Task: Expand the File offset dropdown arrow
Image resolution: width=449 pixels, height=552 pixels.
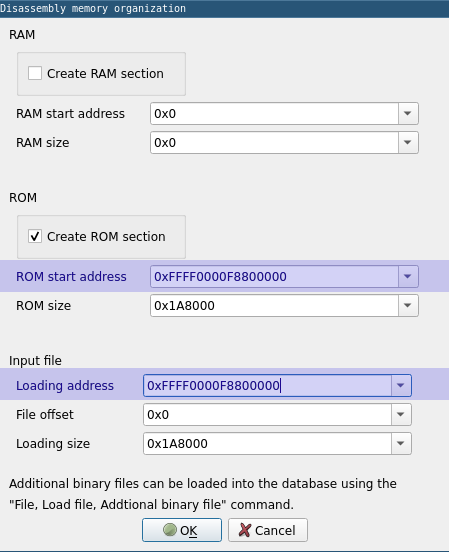Action: (401, 414)
